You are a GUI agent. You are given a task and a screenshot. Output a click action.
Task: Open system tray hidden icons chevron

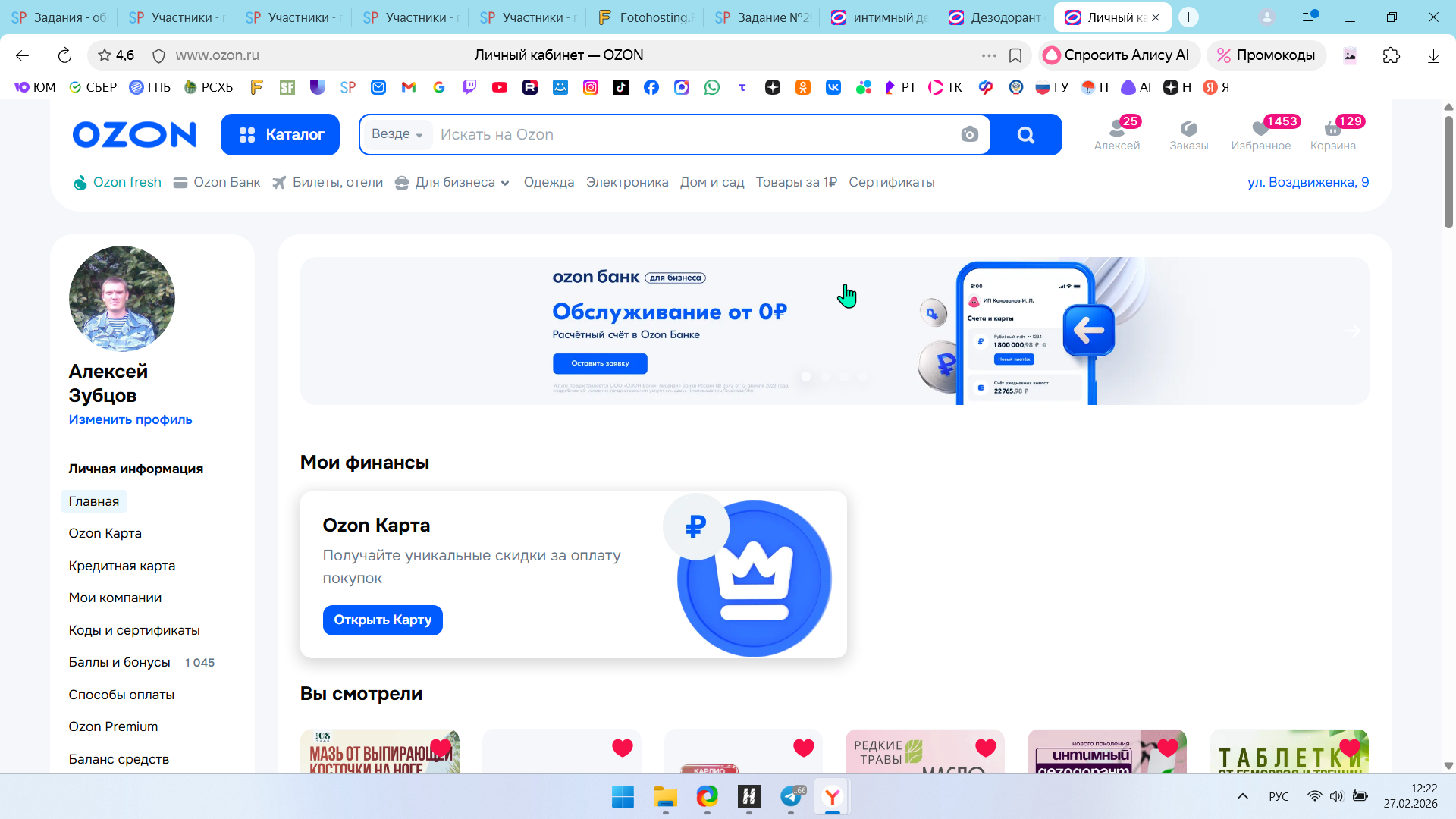[1242, 796]
